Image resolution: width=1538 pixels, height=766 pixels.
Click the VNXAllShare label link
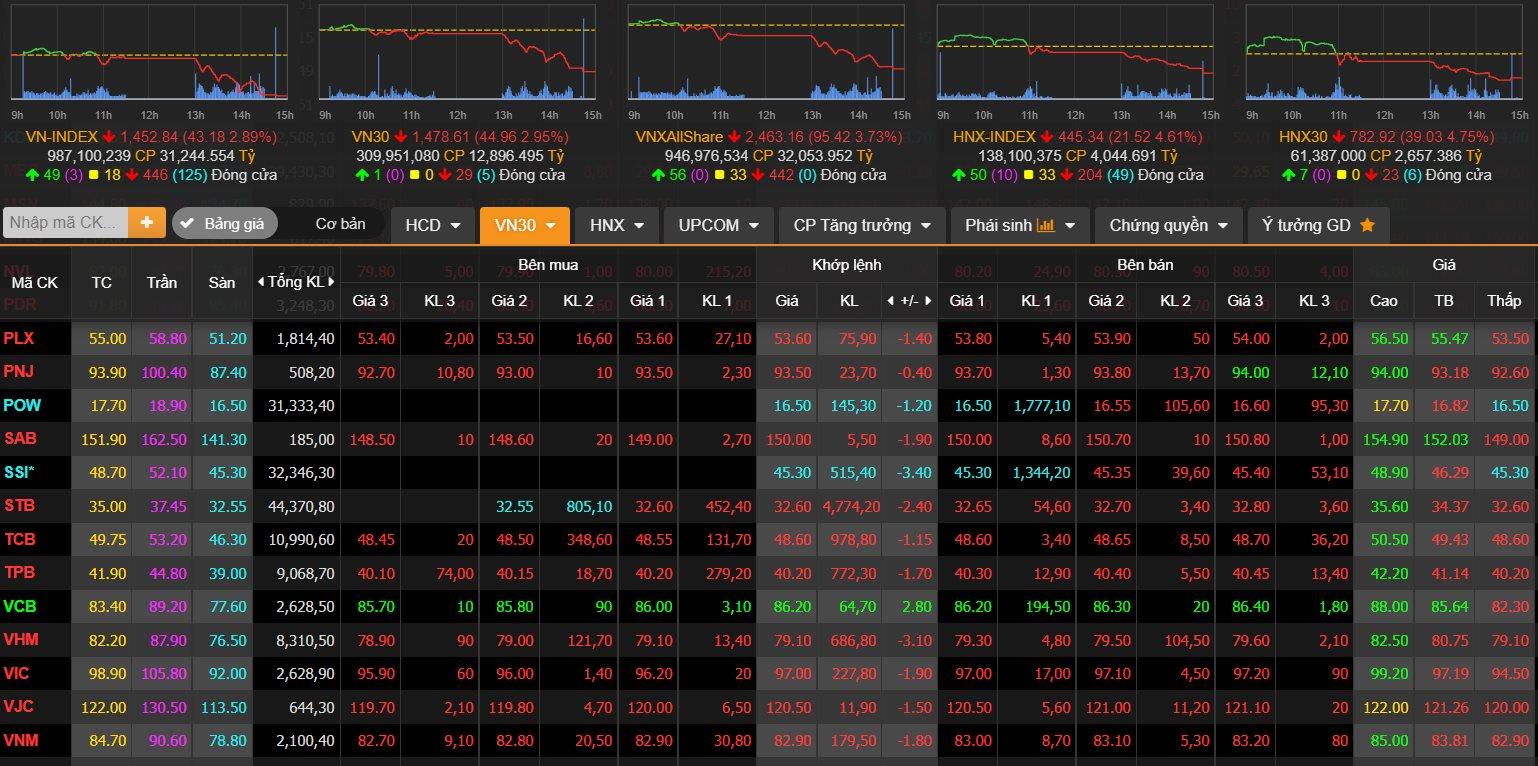(x=679, y=136)
